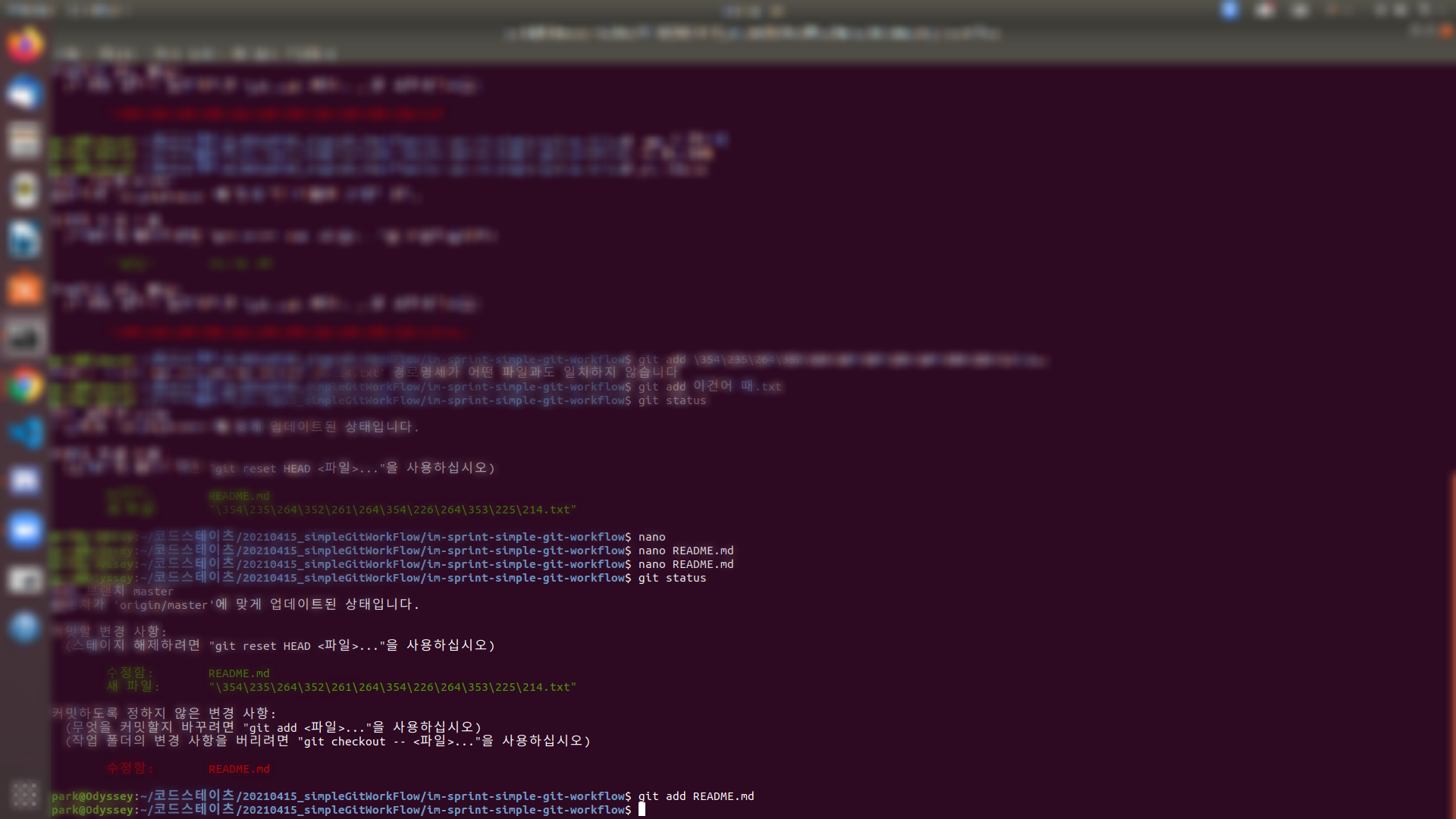Viewport: 1456px width, 819px height.
Task: Open the Zoom app in the dock
Action: click(24, 529)
